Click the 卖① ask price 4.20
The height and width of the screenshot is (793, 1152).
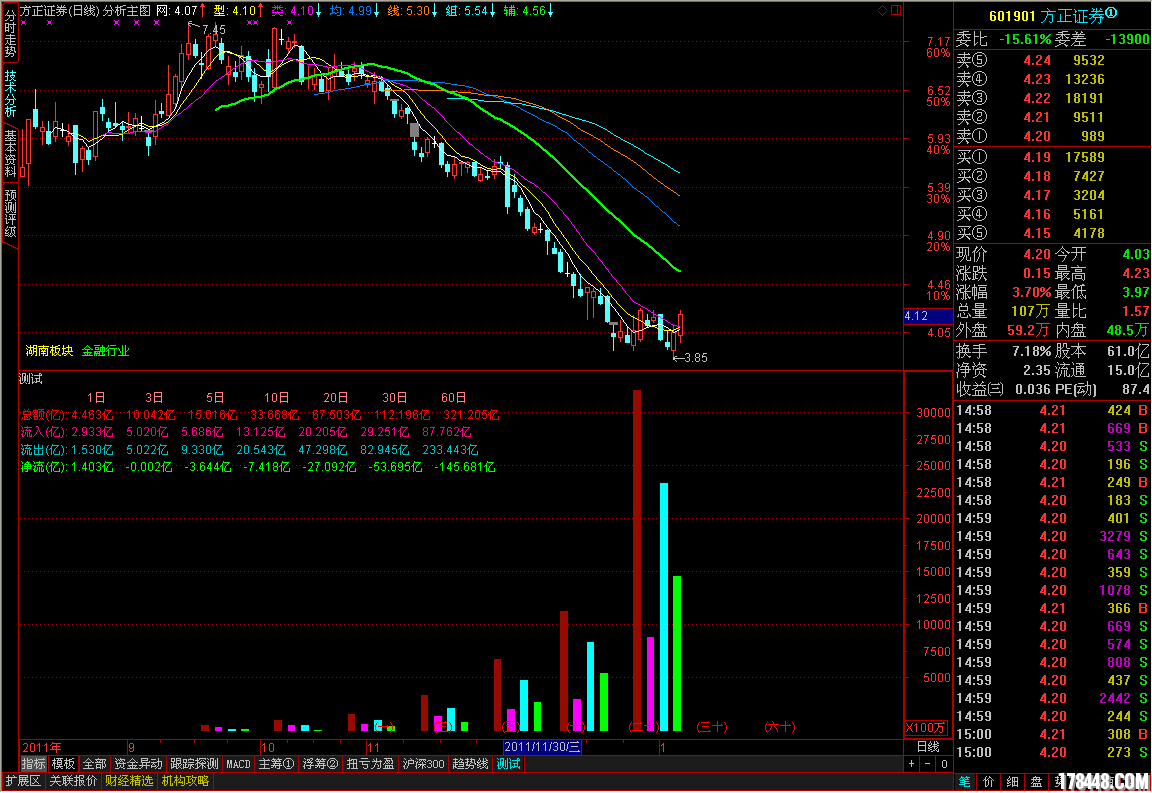(x=1037, y=137)
